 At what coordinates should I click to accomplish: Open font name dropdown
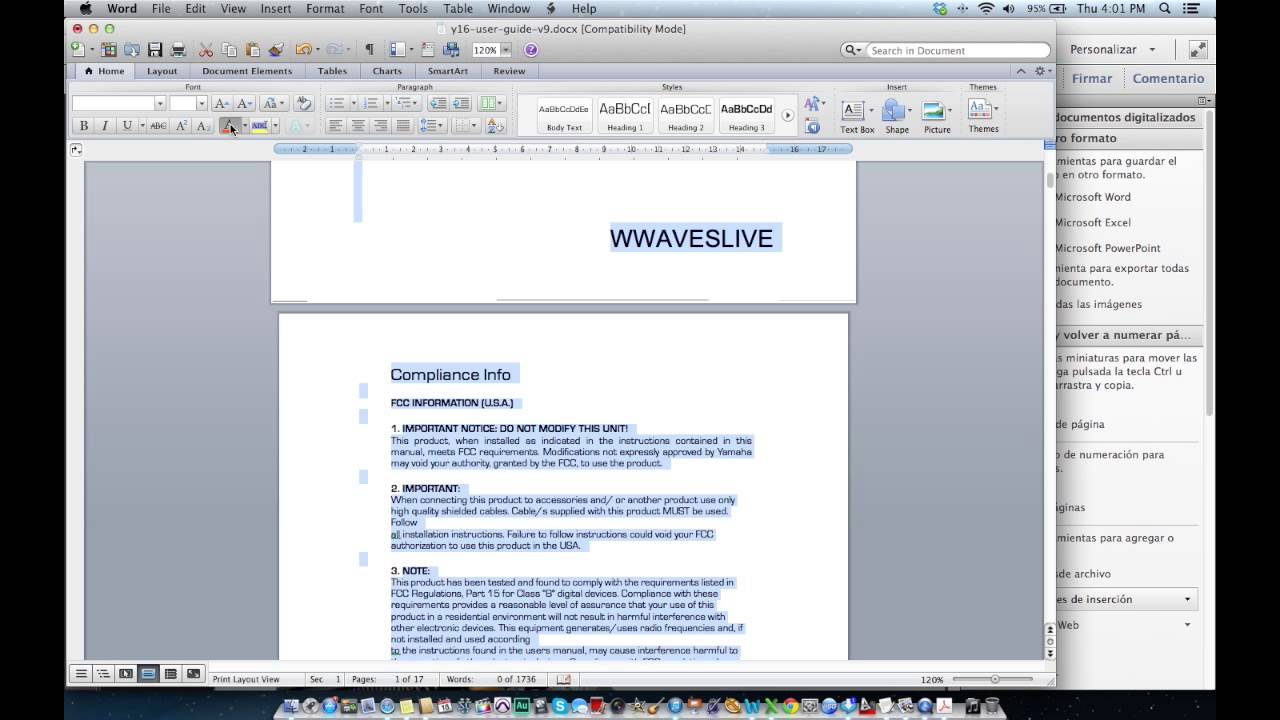[159, 103]
